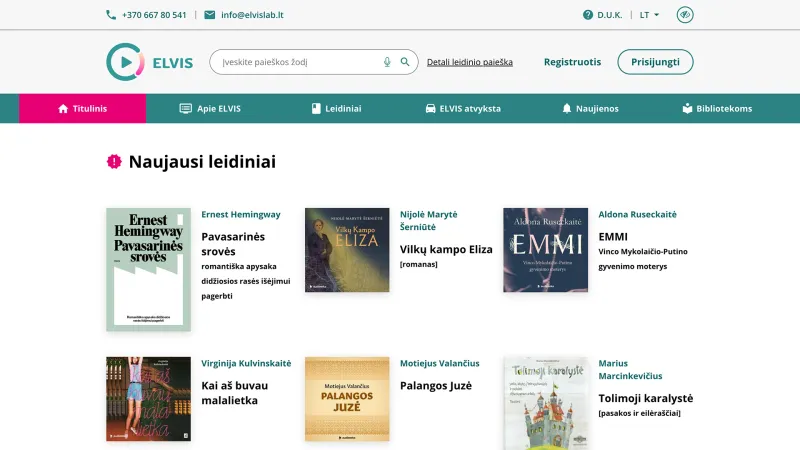This screenshot has height=450, width=800.
Task: Open the Palangos Juzė book cover
Action: (347, 399)
